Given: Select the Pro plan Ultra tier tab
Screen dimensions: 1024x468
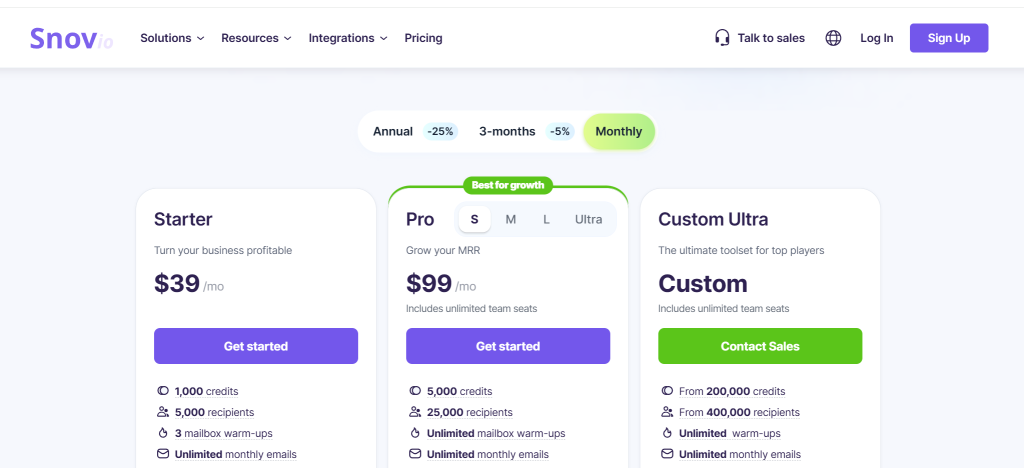Looking at the screenshot, I should [588, 219].
